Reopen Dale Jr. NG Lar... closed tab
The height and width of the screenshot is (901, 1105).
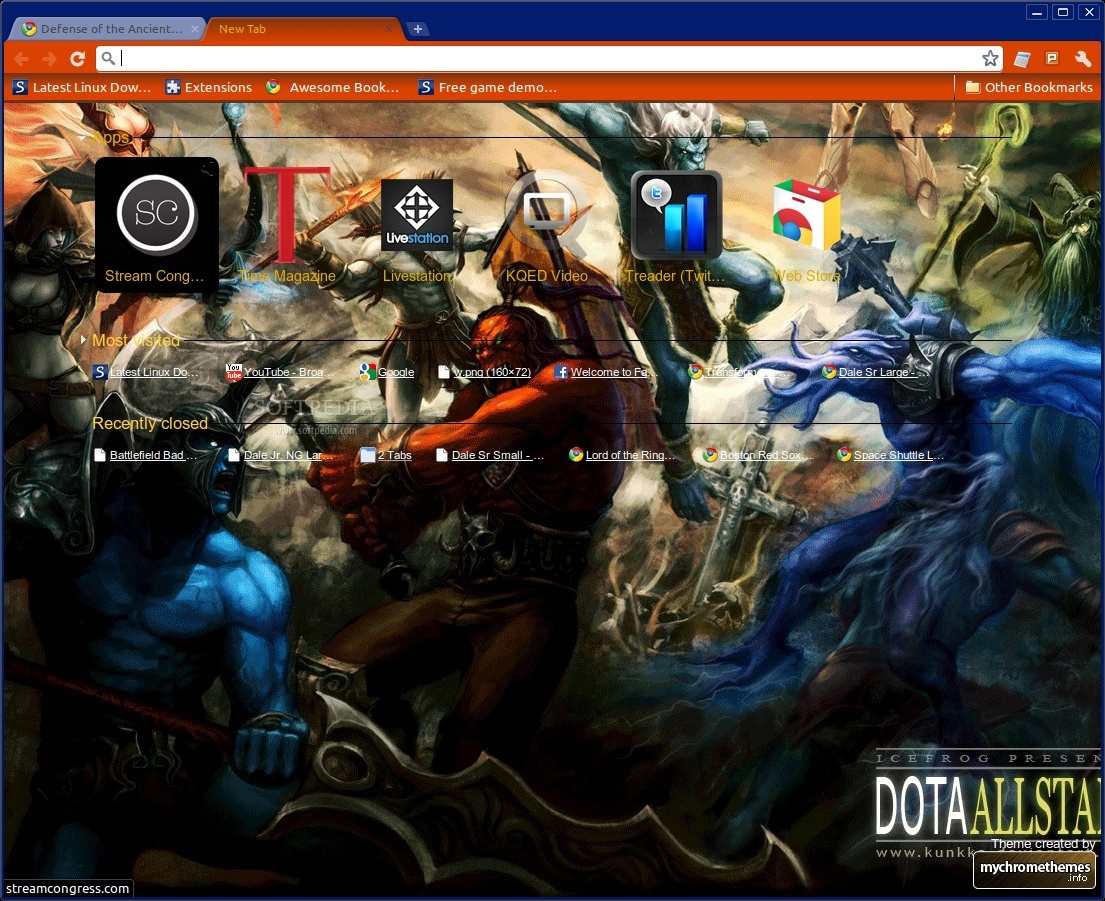pos(280,455)
